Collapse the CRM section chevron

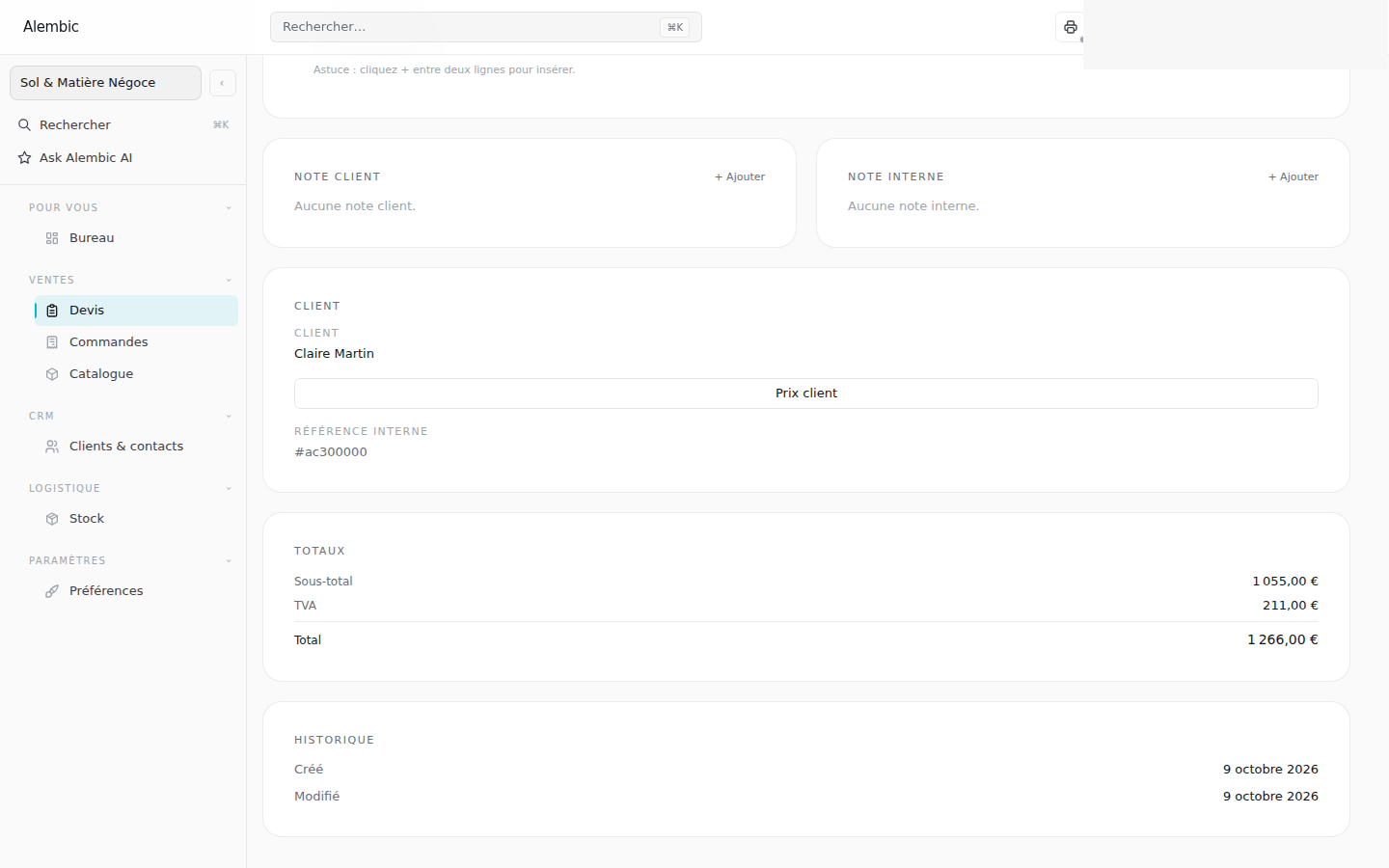click(x=229, y=417)
